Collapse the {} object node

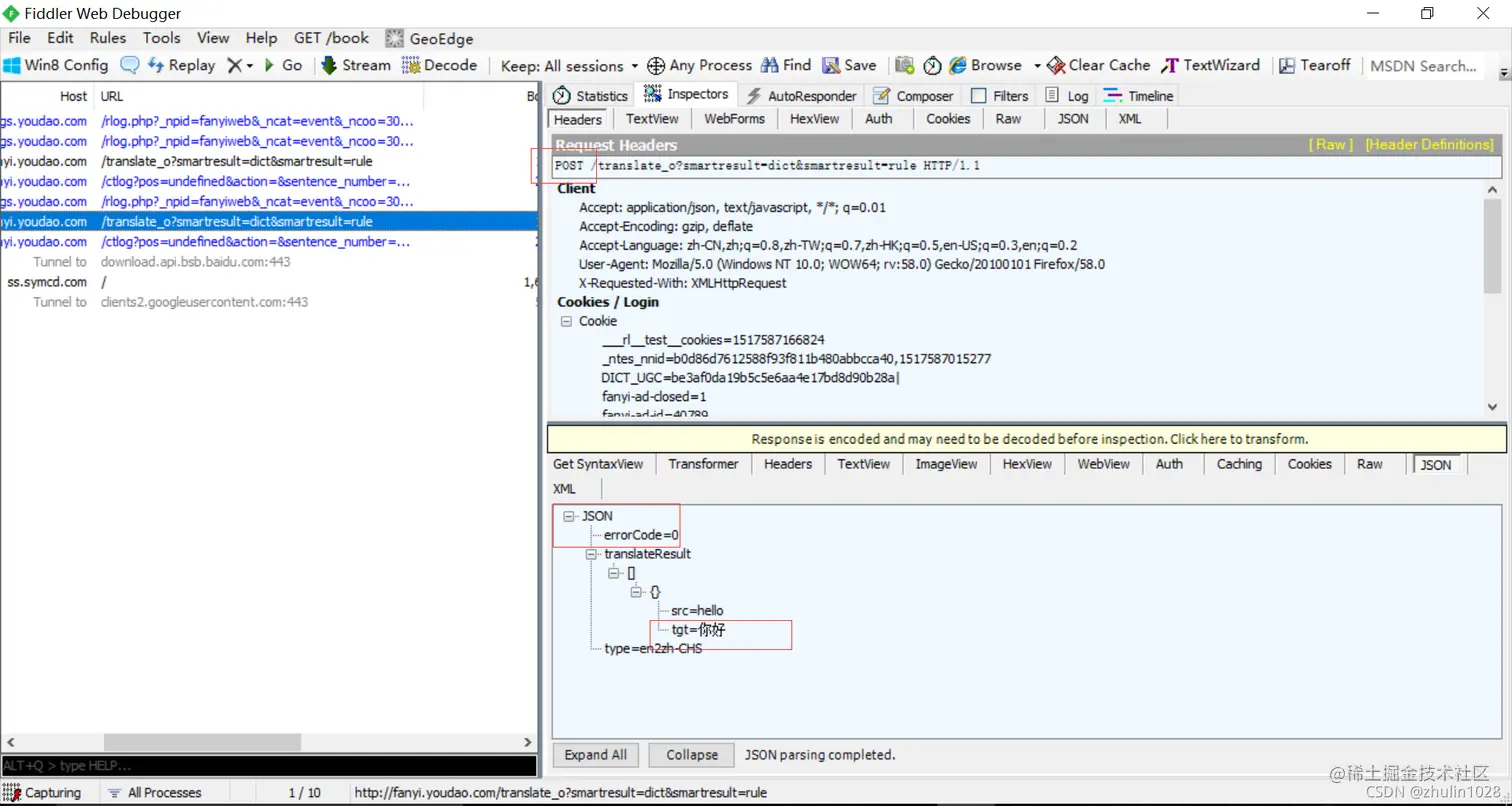(x=637, y=592)
